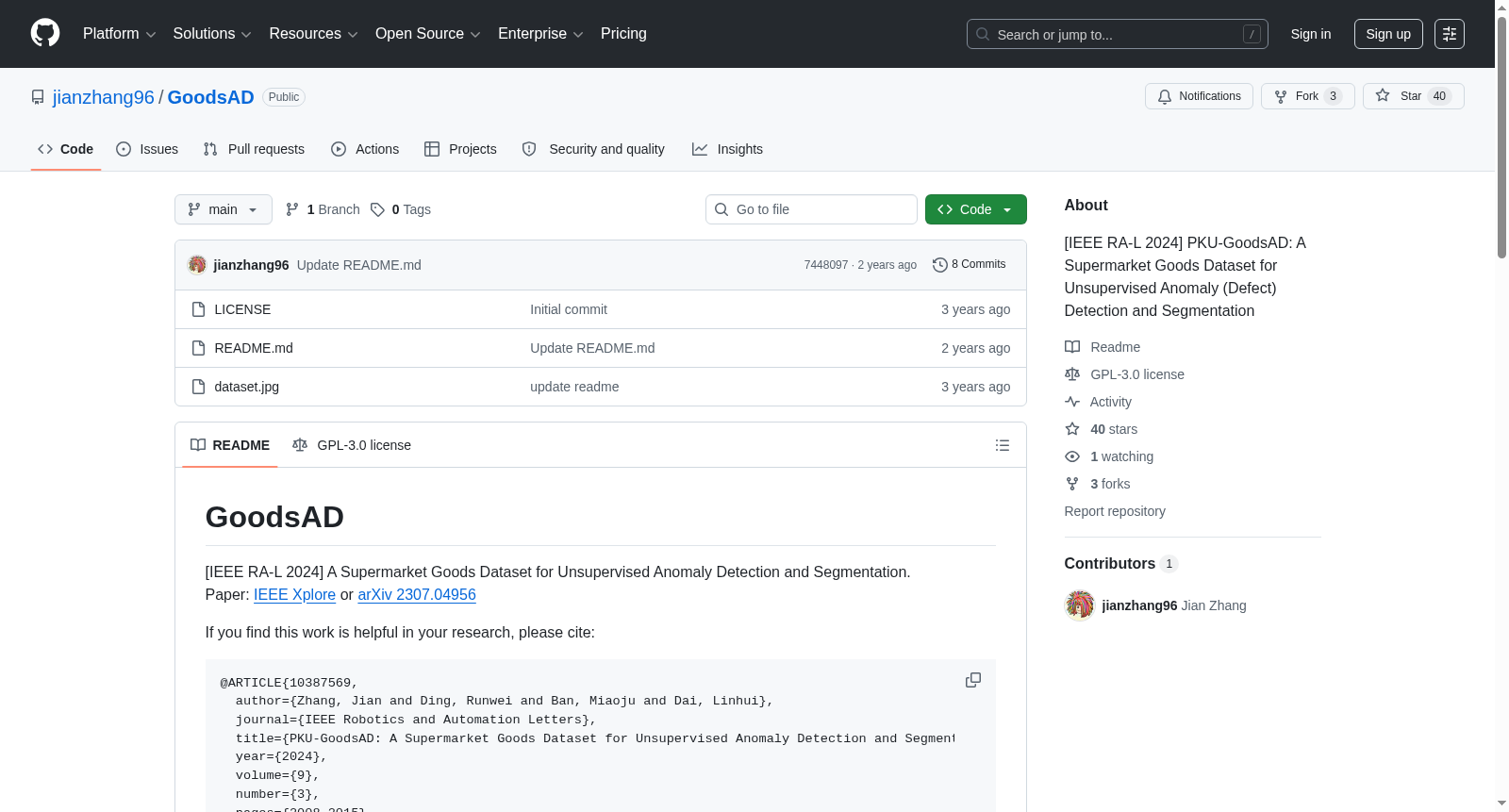Image resolution: width=1509 pixels, height=812 pixels.
Task: Click Report repository link
Action: pos(1115,511)
